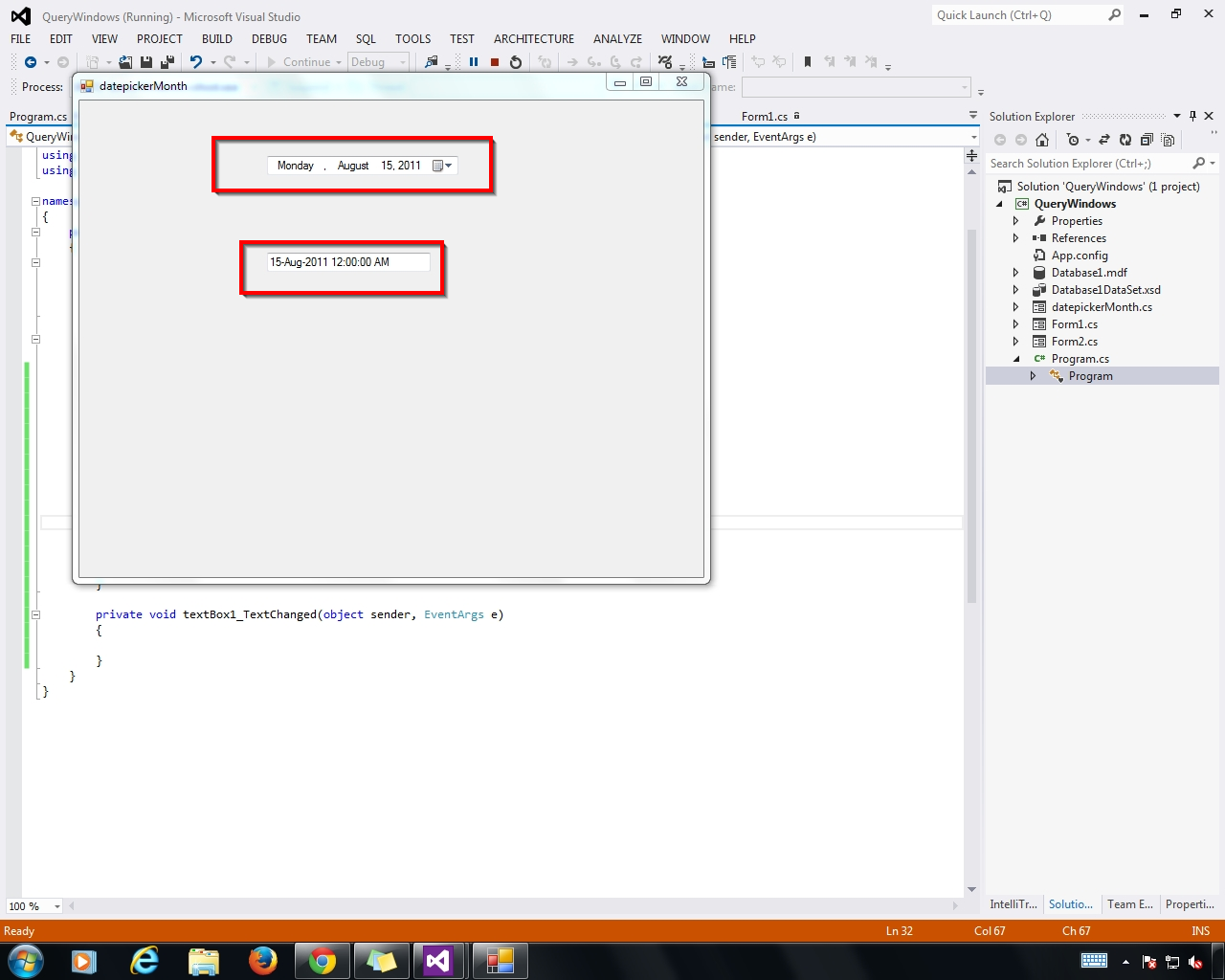Collapse All items in Solution Explorer
1225x980 pixels.
point(1147,139)
